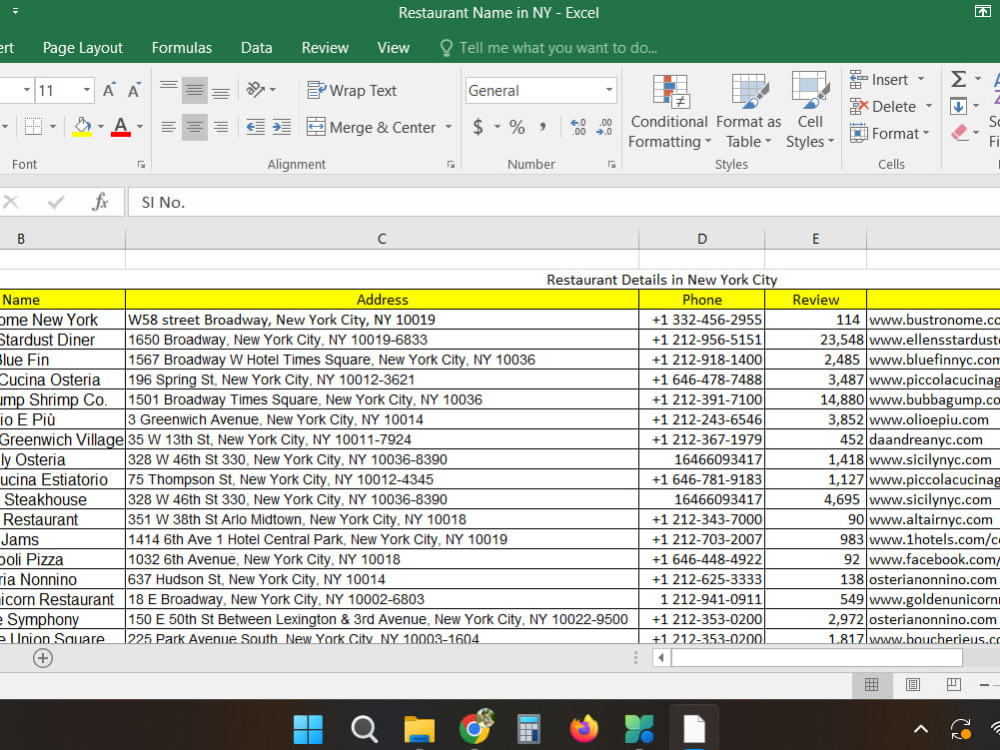Apply percent style

[517, 127]
